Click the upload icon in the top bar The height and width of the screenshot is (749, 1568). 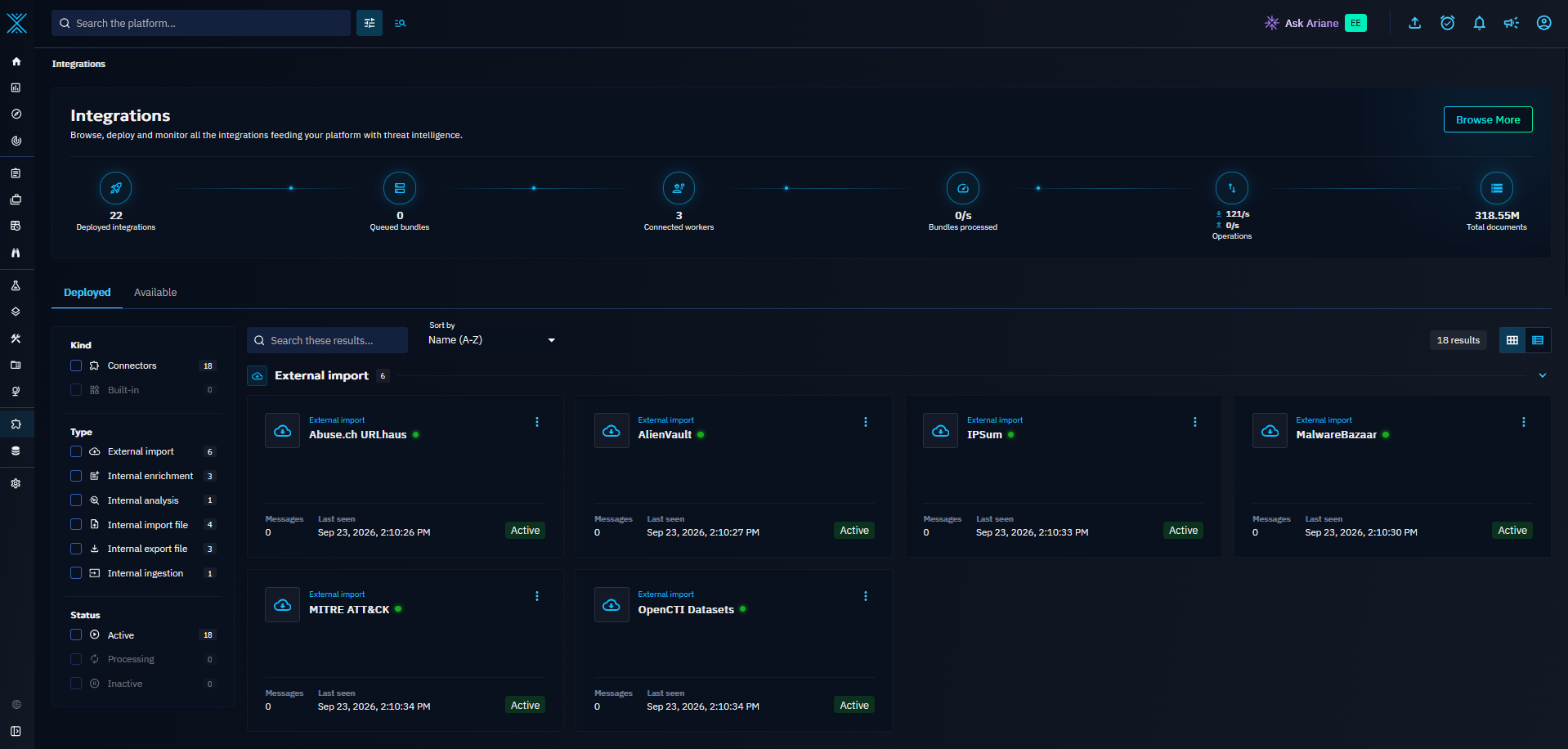pyautogui.click(x=1414, y=23)
